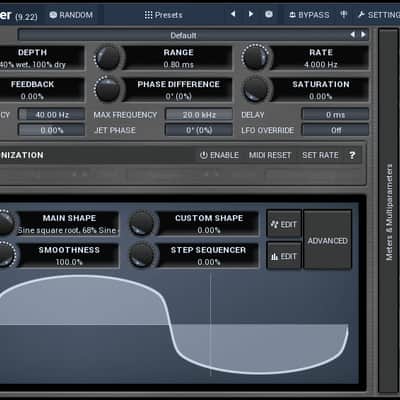
Task: Go to next preset with right arrow
Action: [x=251, y=14]
